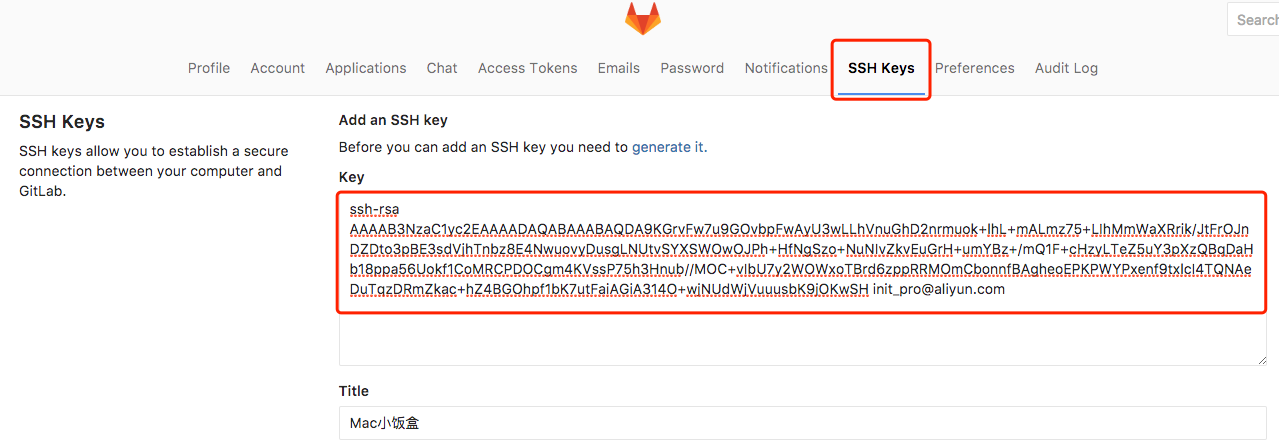Click the Key textarea resize handle
The width and height of the screenshot is (1279, 446).
[1260, 358]
